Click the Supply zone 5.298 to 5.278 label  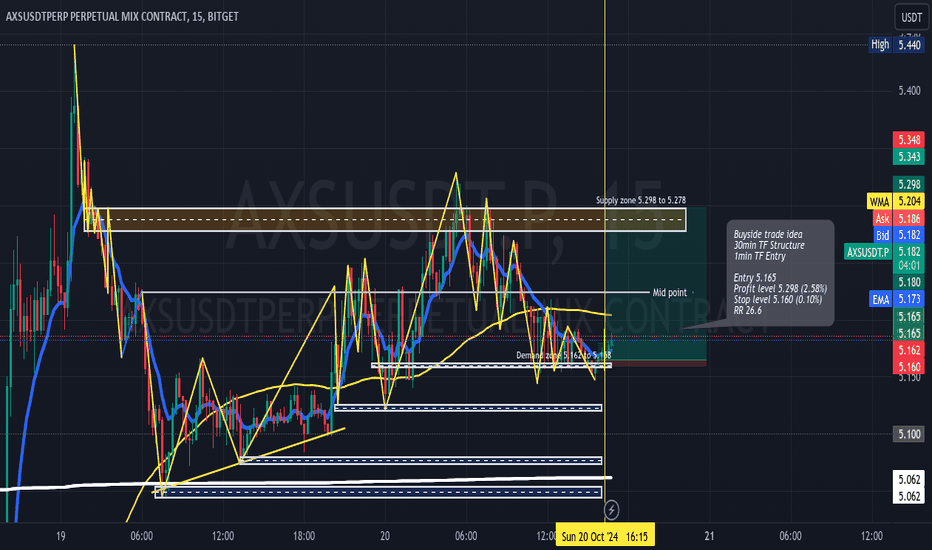[641, 200]
